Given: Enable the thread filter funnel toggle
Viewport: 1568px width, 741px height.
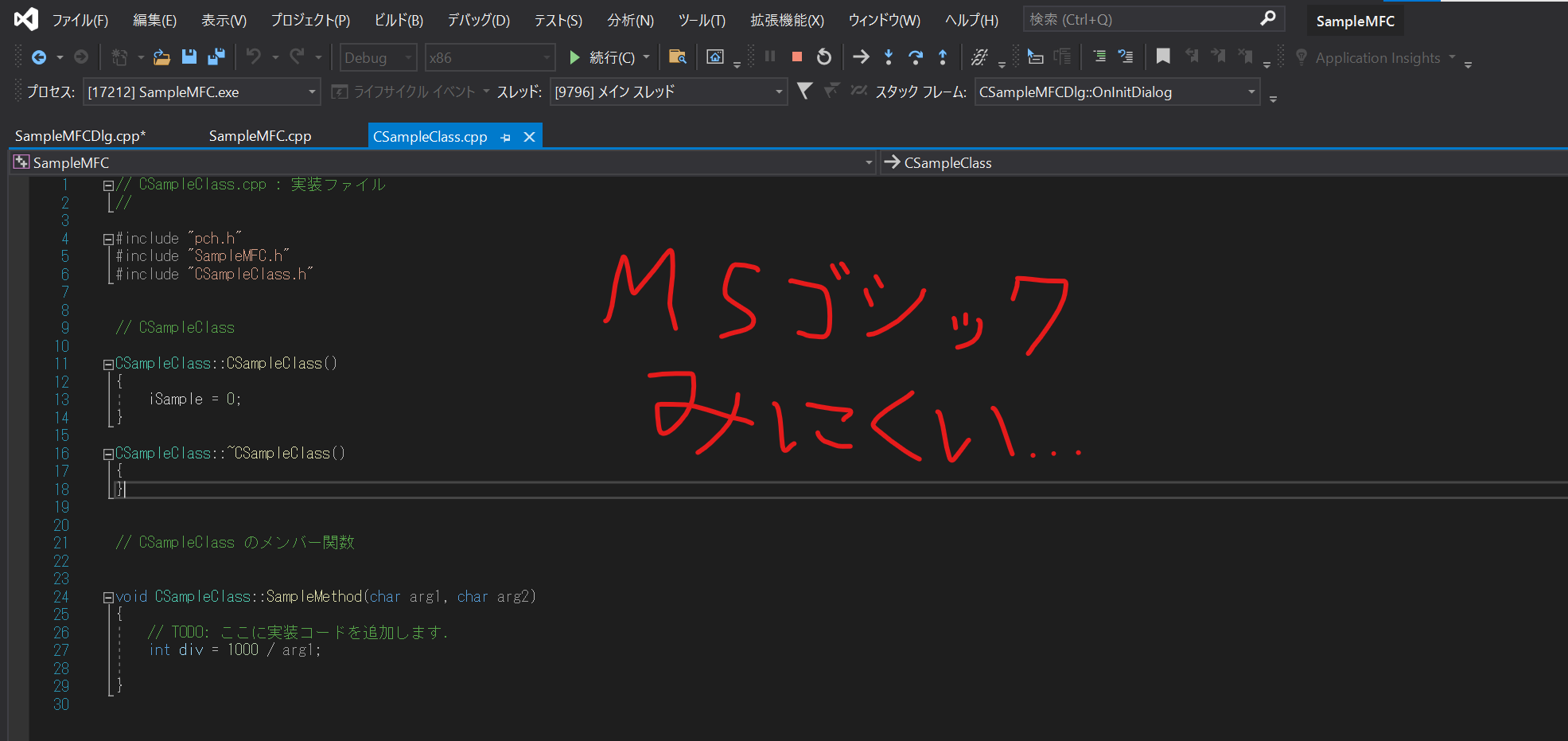Looking at the screenshot, I should [x=805, y=92].
